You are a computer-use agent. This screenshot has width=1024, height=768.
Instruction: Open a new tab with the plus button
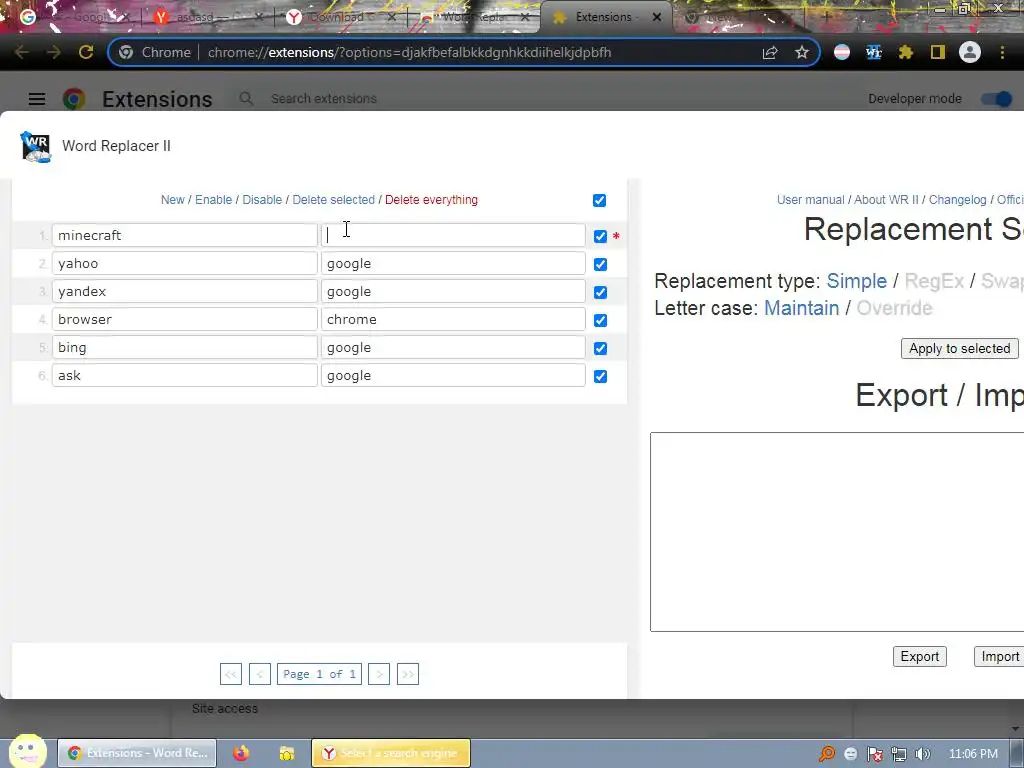click(x=825, y=17)
